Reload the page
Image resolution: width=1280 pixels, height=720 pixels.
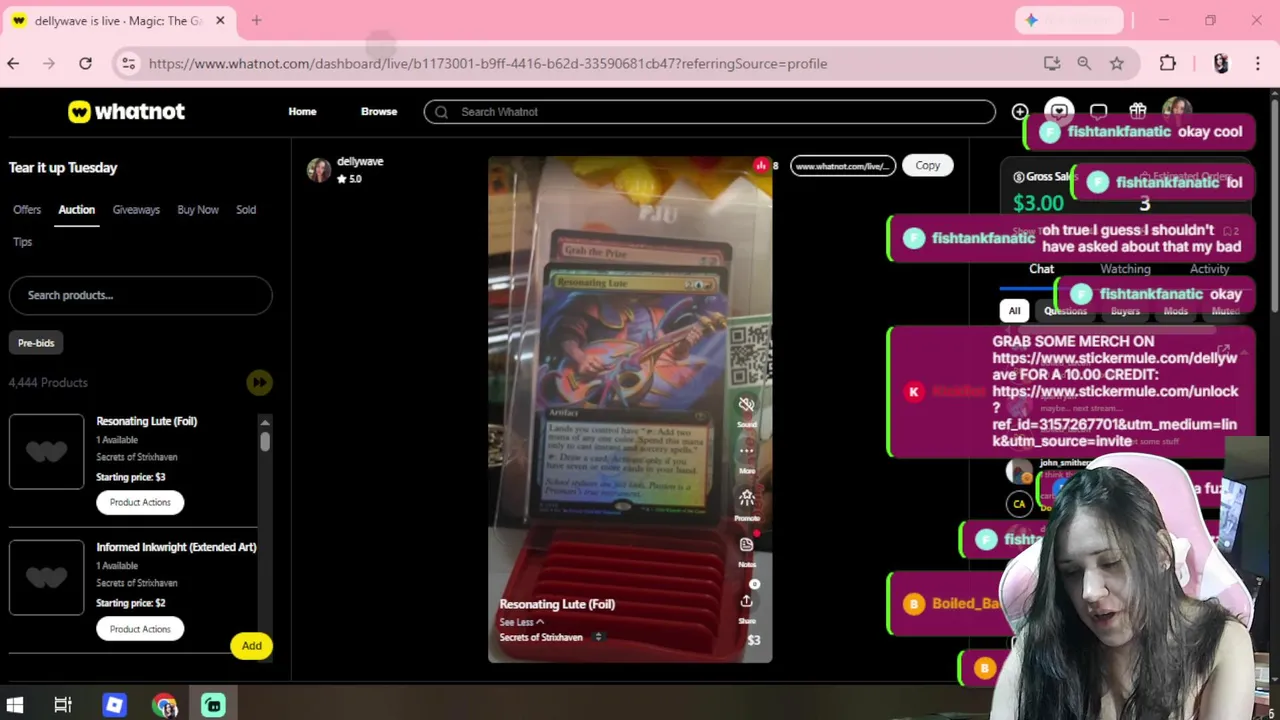(86, 64)
